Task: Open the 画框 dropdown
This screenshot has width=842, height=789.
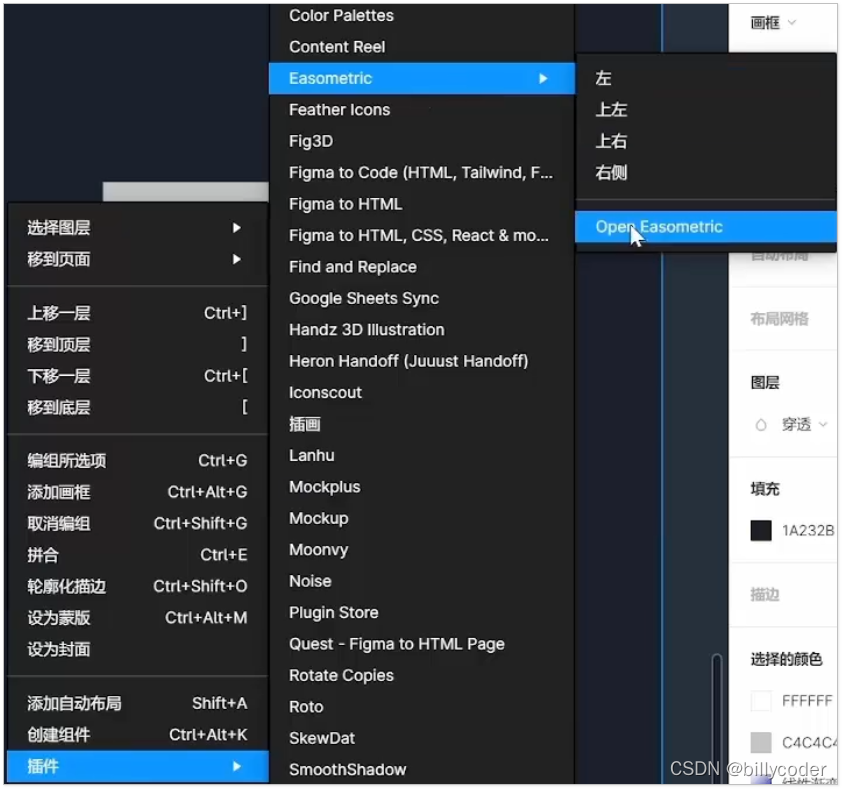Action: 773,23
